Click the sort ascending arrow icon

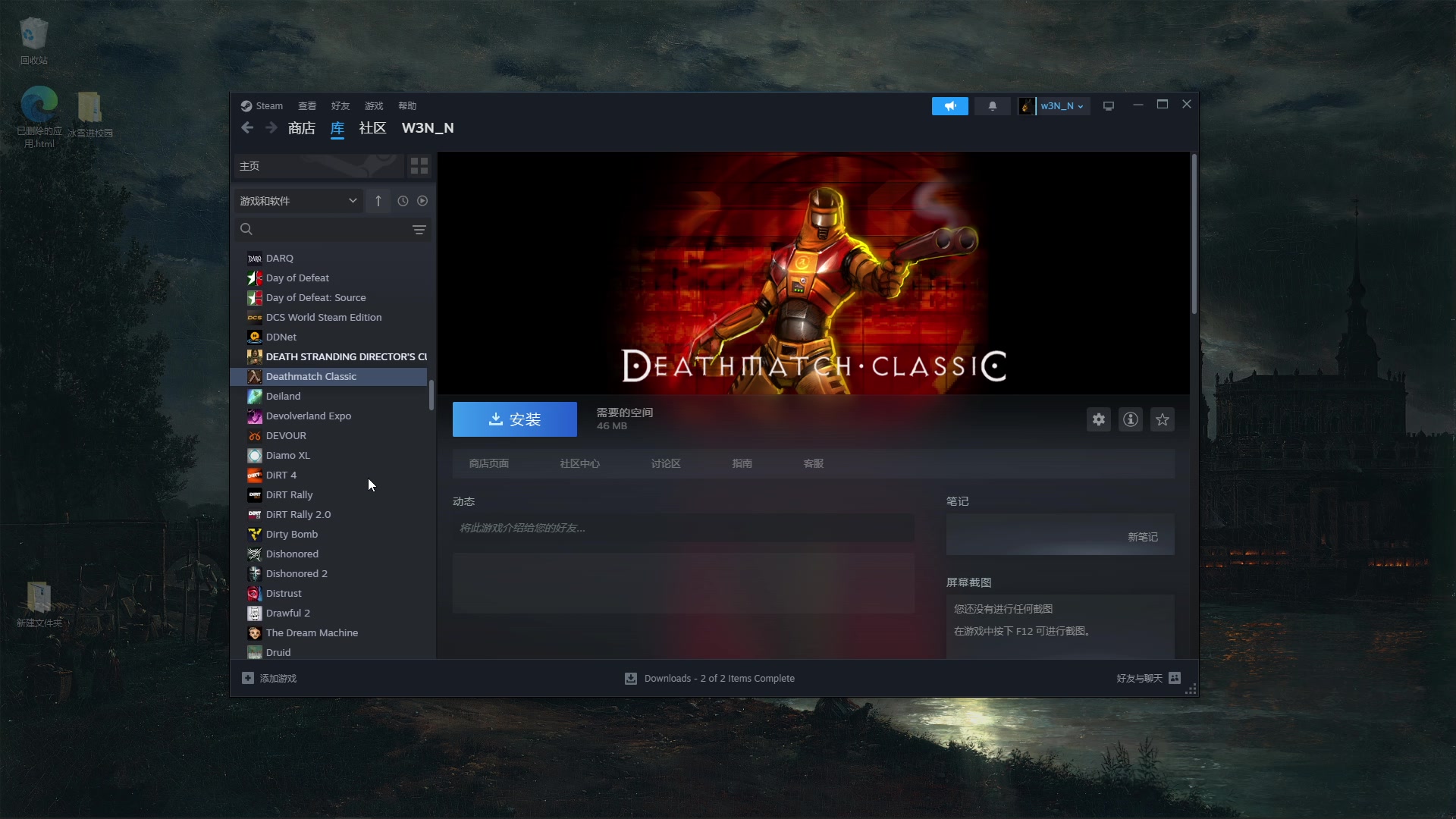pyautogui.click(x=378, y=201)
